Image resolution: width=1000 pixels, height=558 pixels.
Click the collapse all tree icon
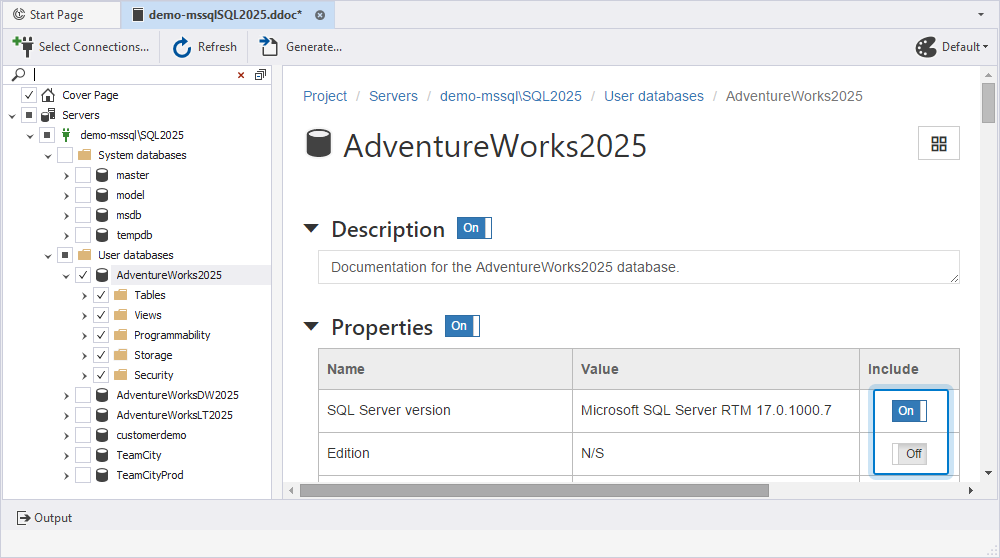pos(260,75)
